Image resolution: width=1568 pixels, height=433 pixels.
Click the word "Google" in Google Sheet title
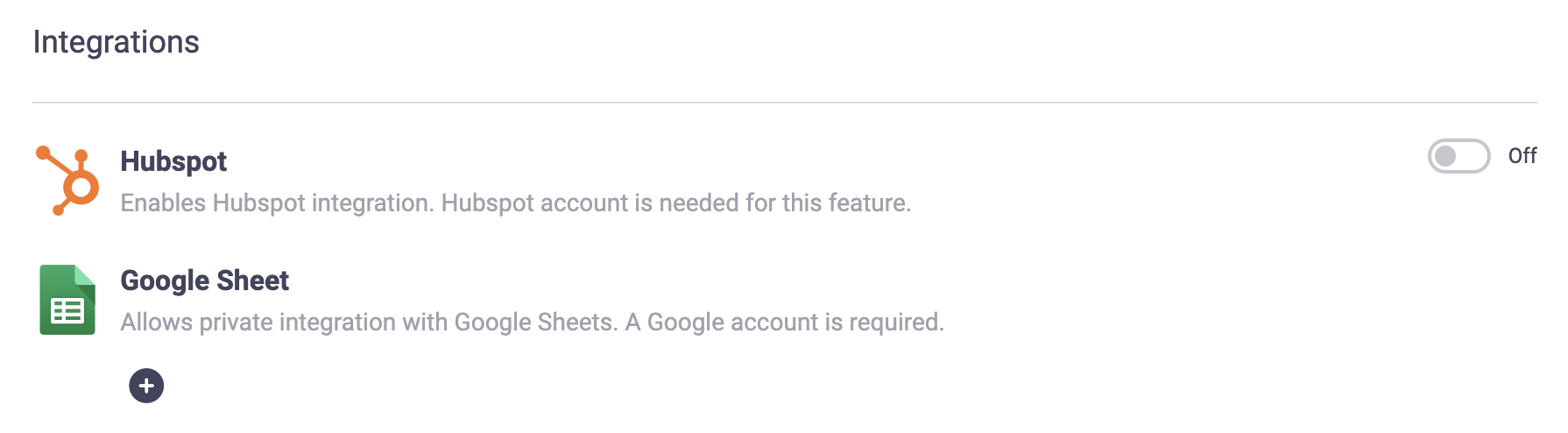click(165, 280)
